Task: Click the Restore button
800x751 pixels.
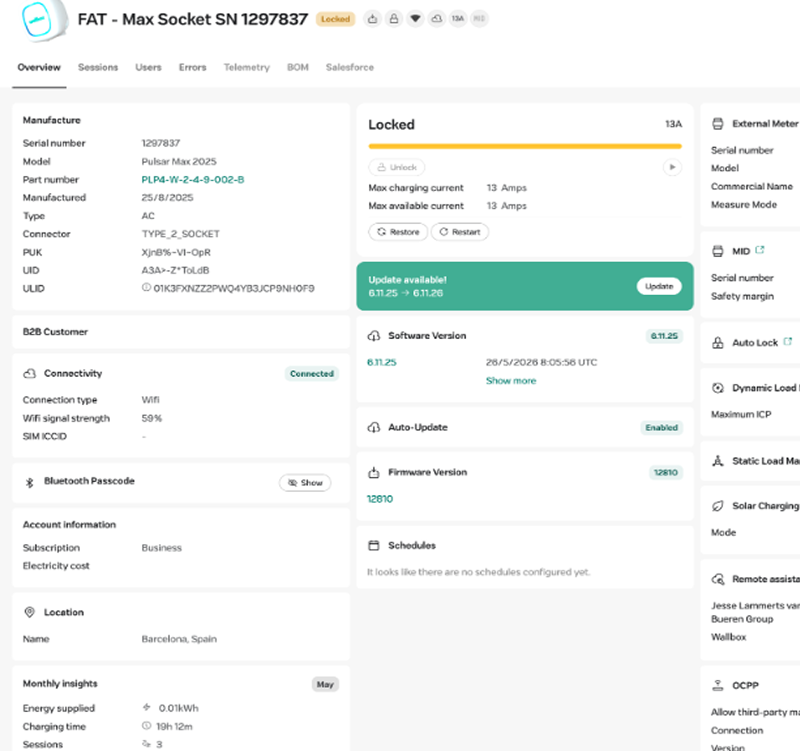Action: [398, 232]
